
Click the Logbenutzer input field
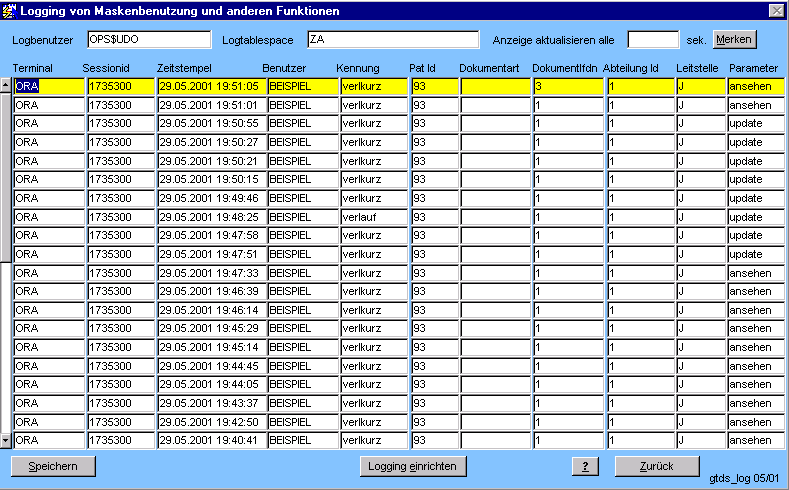click(x=148, y=40)
